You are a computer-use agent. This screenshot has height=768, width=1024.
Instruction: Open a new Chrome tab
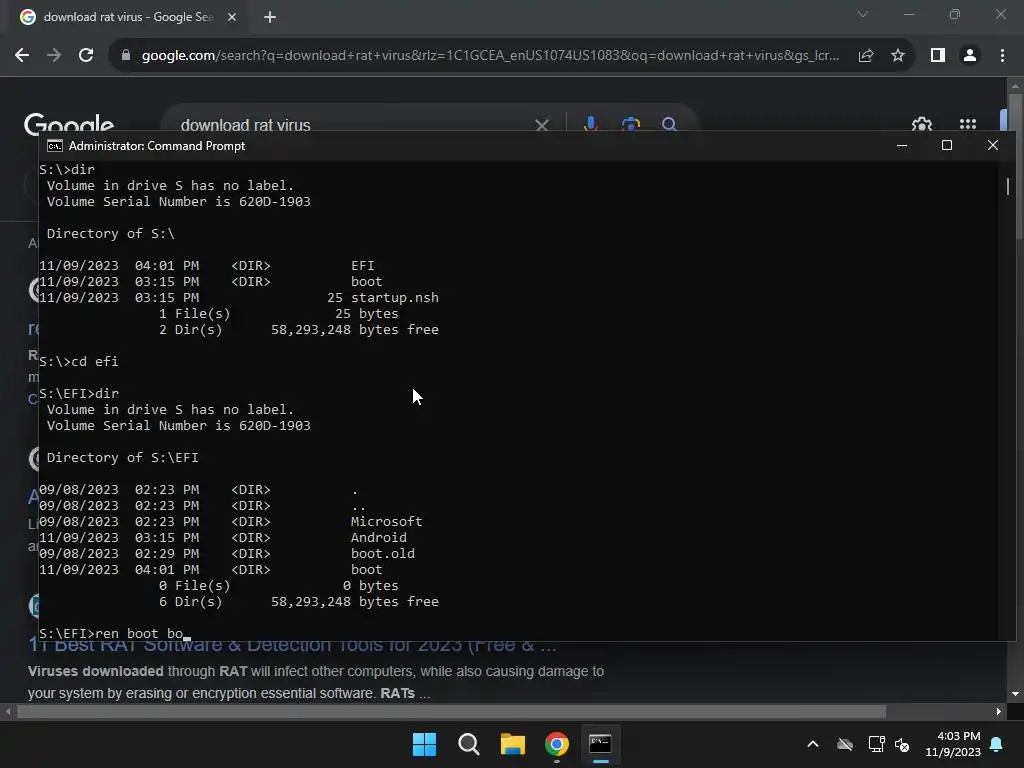click(270, 17)
